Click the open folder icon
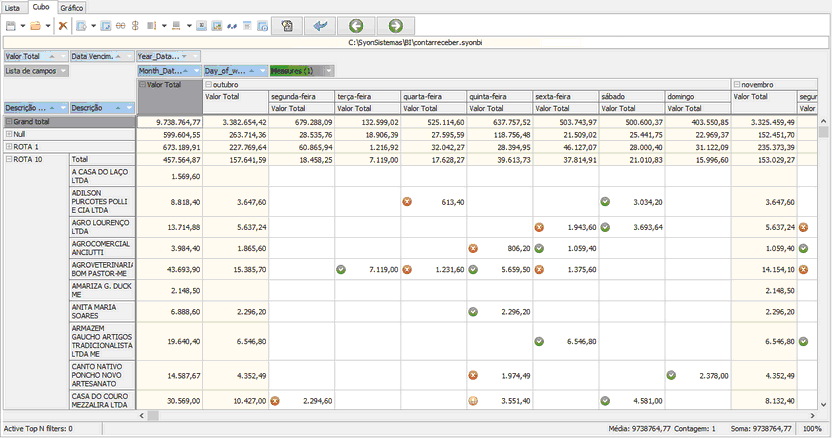 pyautogui.click(x=35, y=25)
